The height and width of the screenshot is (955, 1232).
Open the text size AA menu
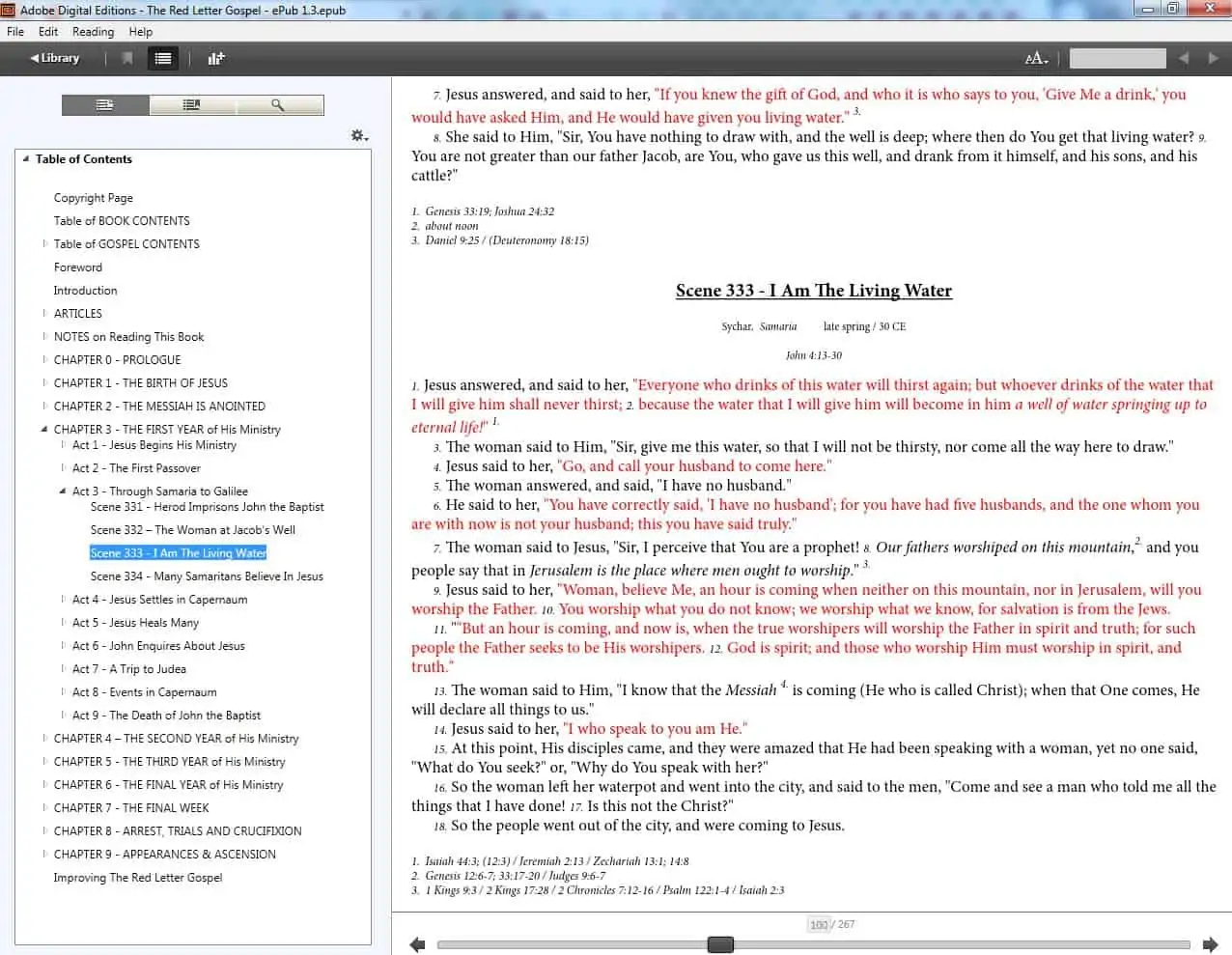coord(1036,59)
